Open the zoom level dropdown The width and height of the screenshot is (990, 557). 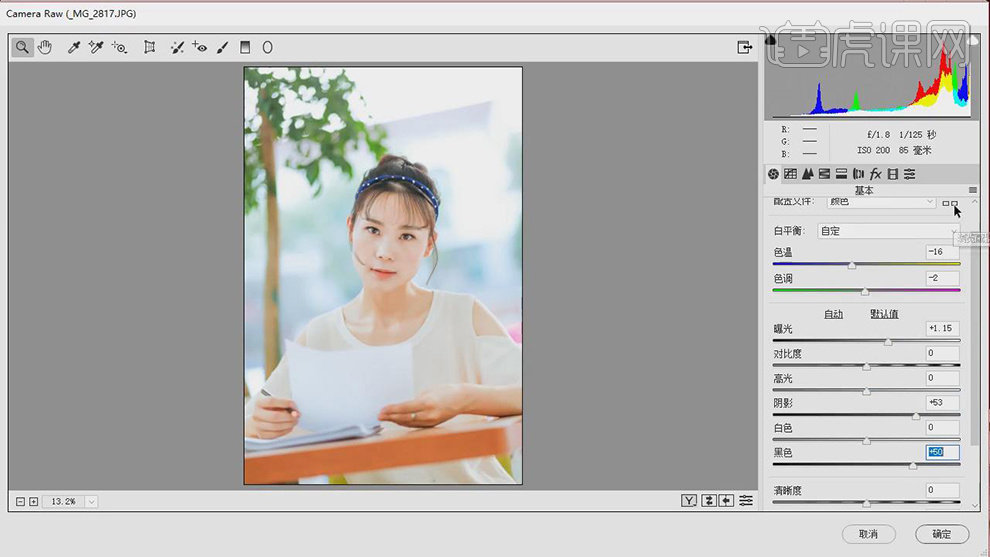(92, 501)
